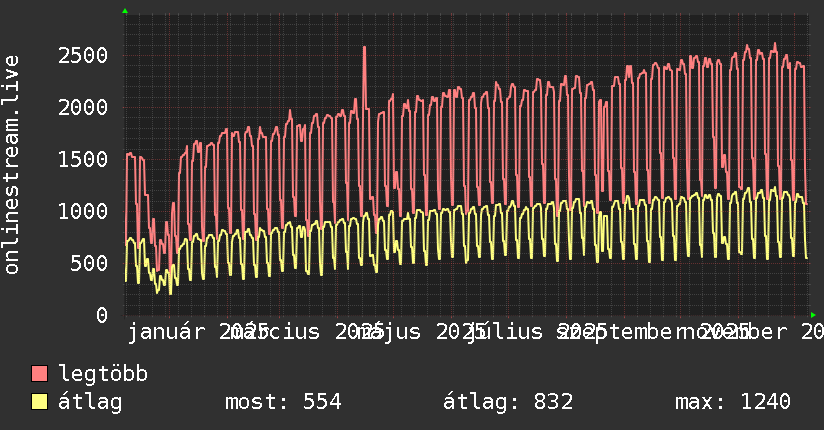
Task: Select the legtöbb legend label
Action: pyautogui.click(x=103, y=374)
